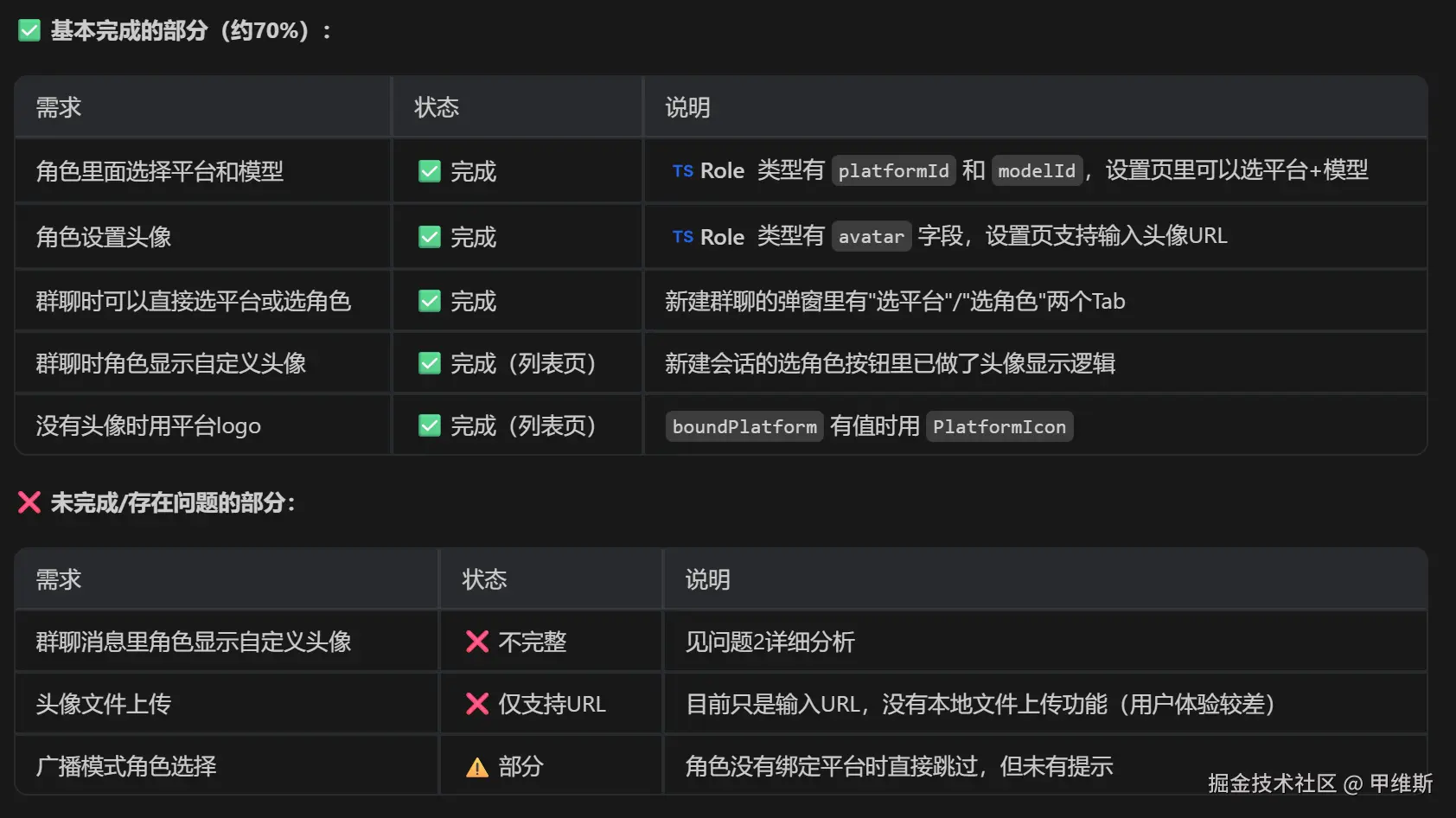Select the PlatformIcon code chip
Viewport: 1456px width, 818px height.
[999, 426]
